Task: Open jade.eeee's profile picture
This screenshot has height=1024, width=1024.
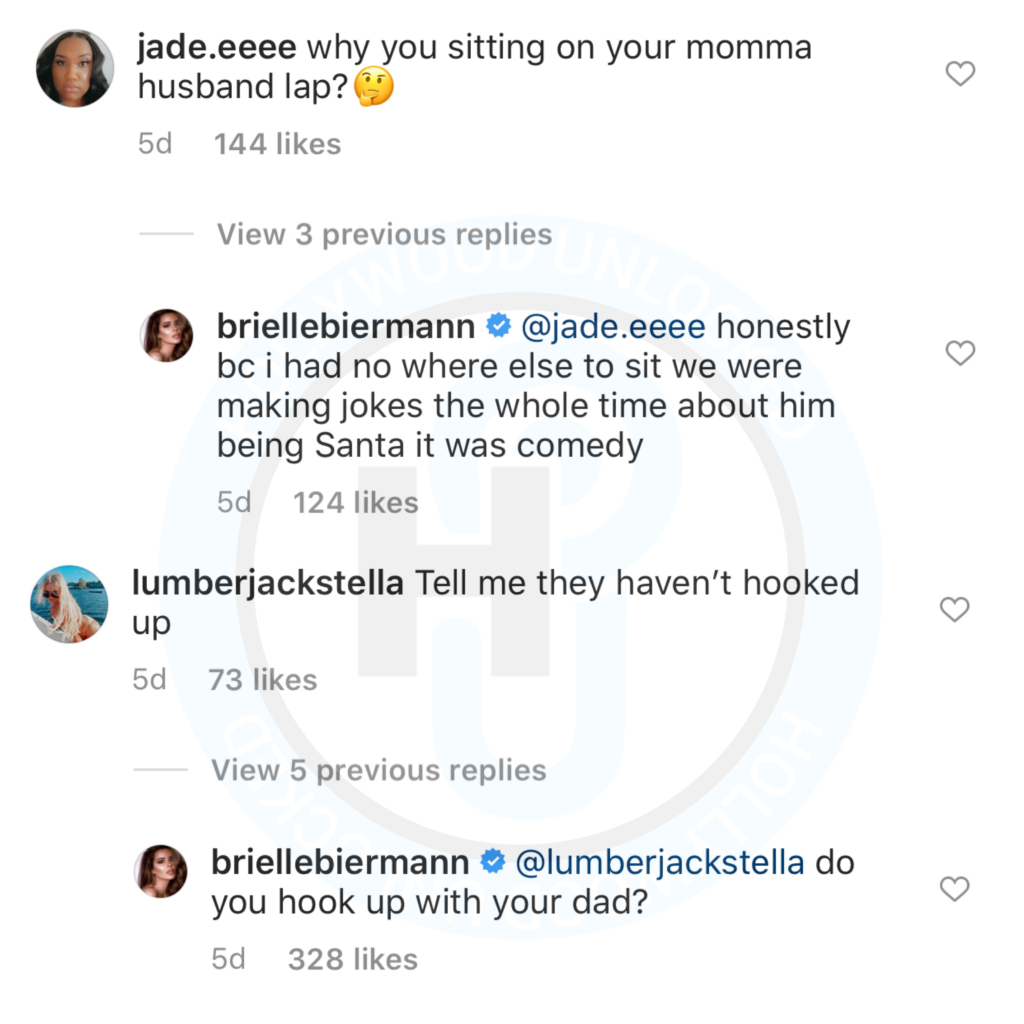Action: [x=74, y=69]
